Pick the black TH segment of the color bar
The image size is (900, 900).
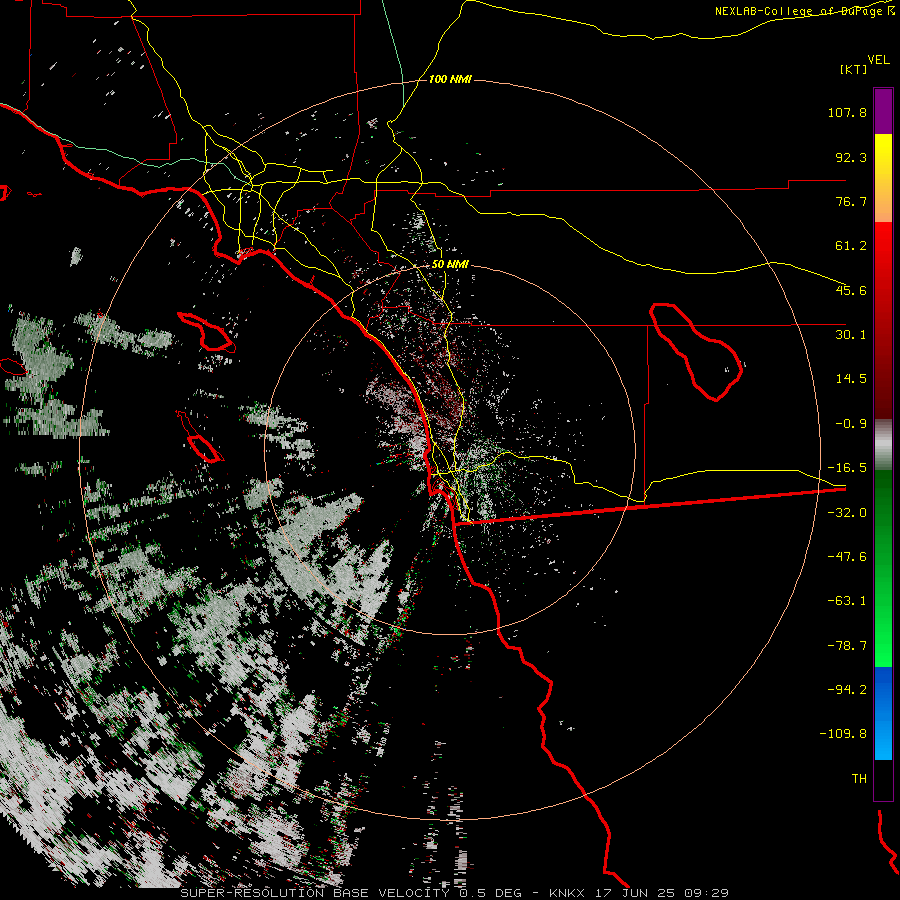(883, 780)
